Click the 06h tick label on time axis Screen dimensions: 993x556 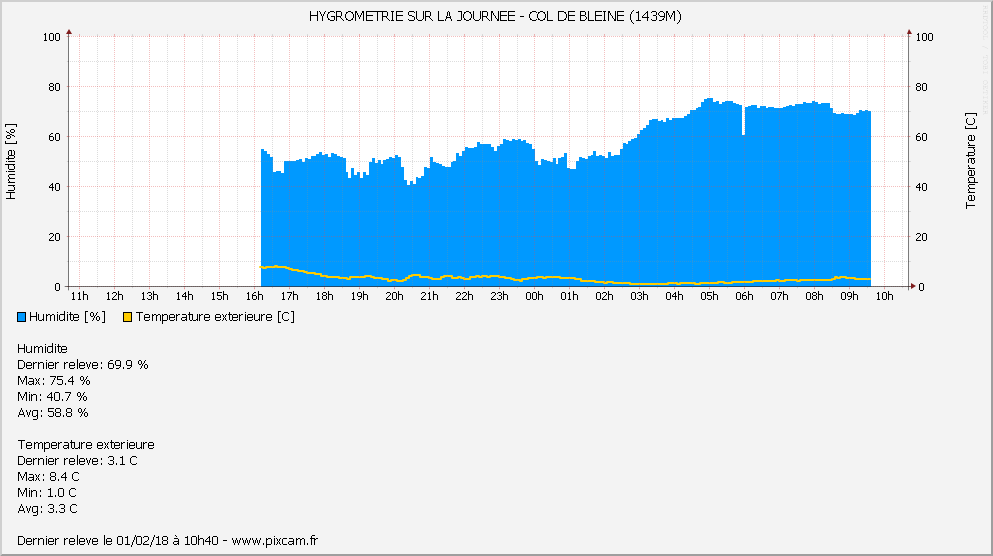point(744,296)
